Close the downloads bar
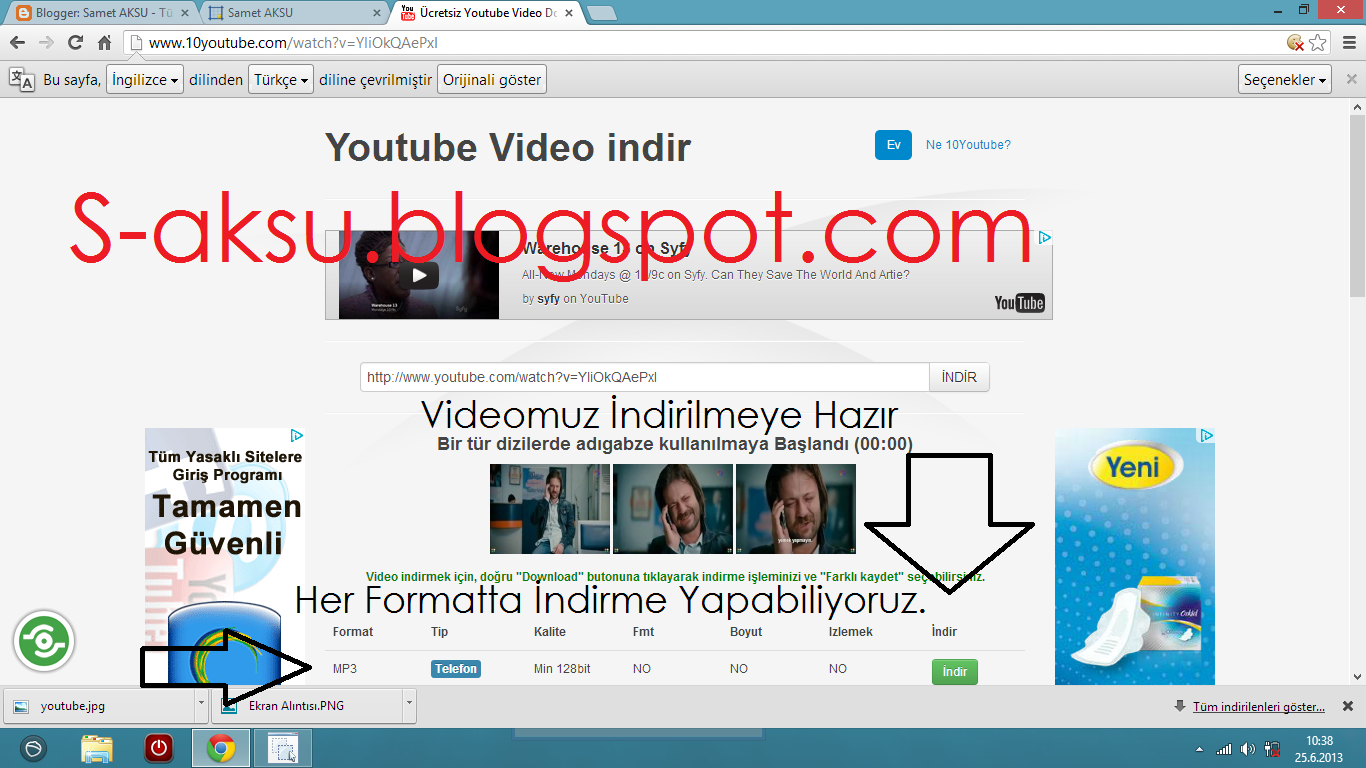 1347,706
